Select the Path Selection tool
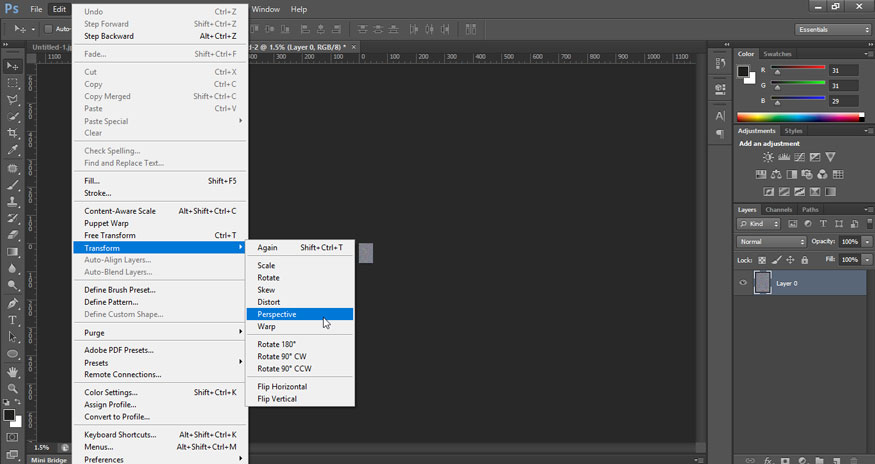This screenshot has width=875, height=464. [x=12, y=337]
